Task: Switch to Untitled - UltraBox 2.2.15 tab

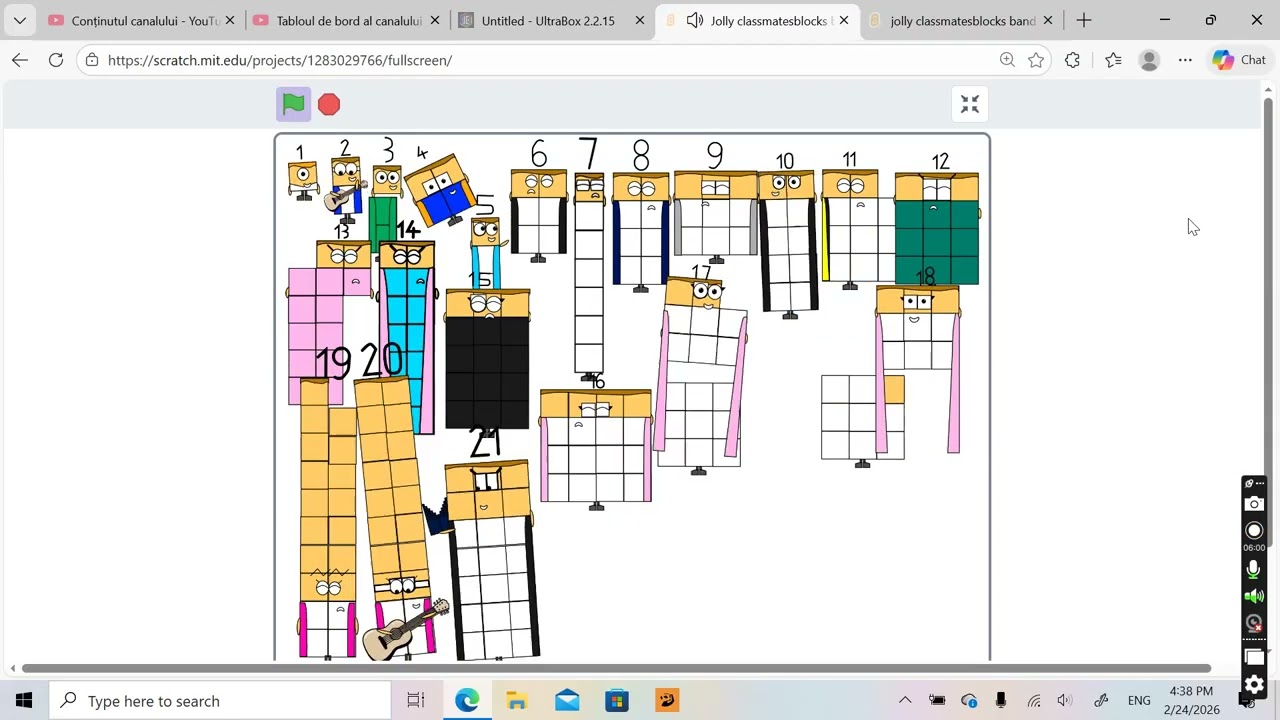Action: [x=551, y=20]
